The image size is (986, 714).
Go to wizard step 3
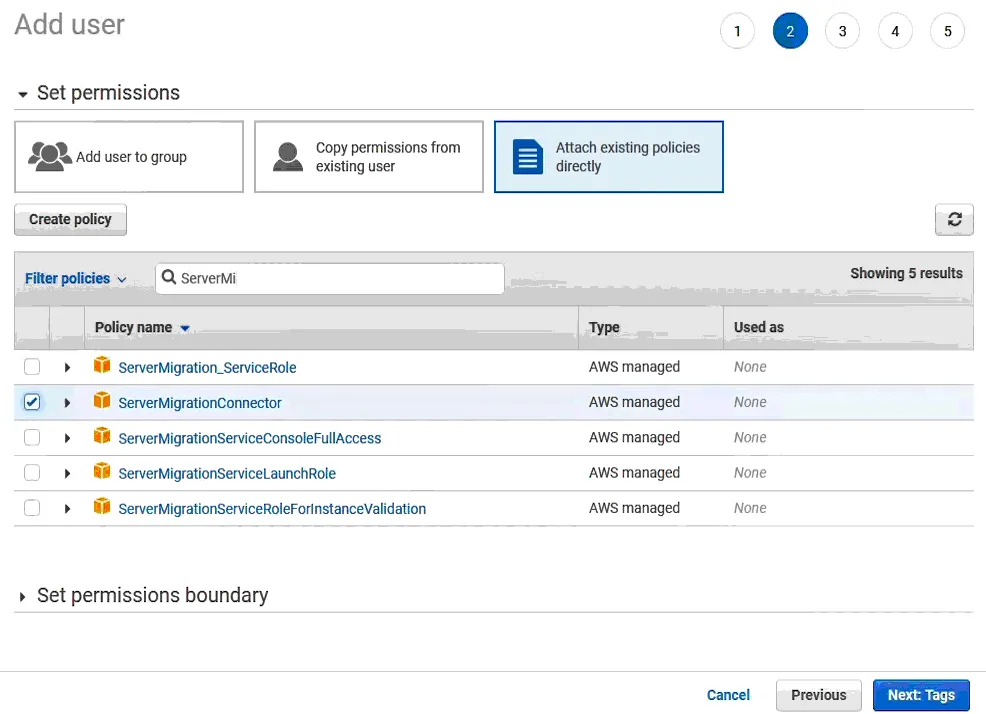coord(842,31)
